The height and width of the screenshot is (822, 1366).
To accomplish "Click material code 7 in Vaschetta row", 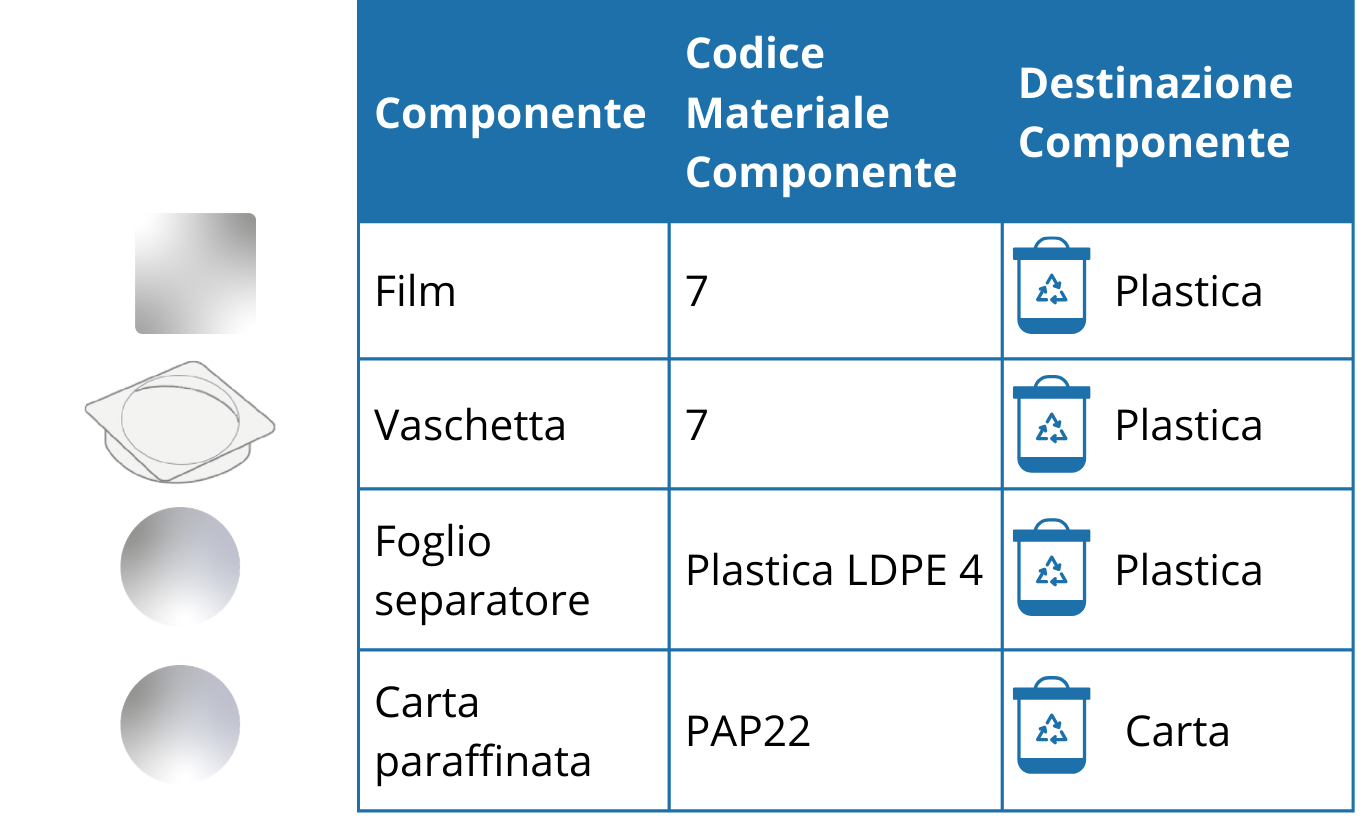I will [697, 425].
